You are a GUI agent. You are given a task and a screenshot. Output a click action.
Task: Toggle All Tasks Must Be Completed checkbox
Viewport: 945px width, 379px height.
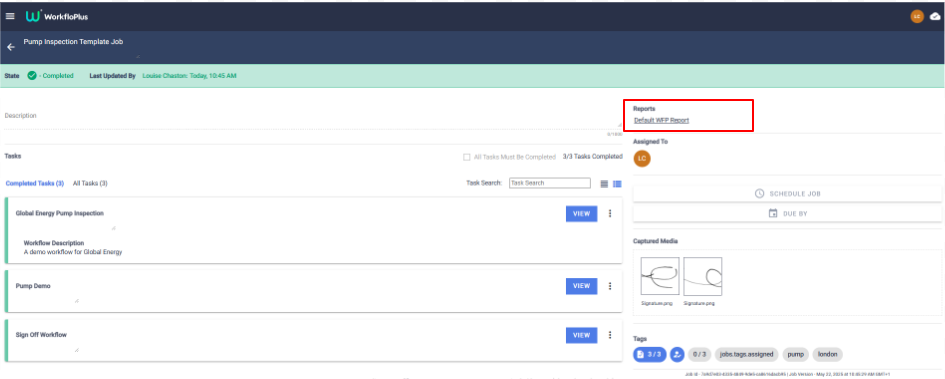pos(466,157)
